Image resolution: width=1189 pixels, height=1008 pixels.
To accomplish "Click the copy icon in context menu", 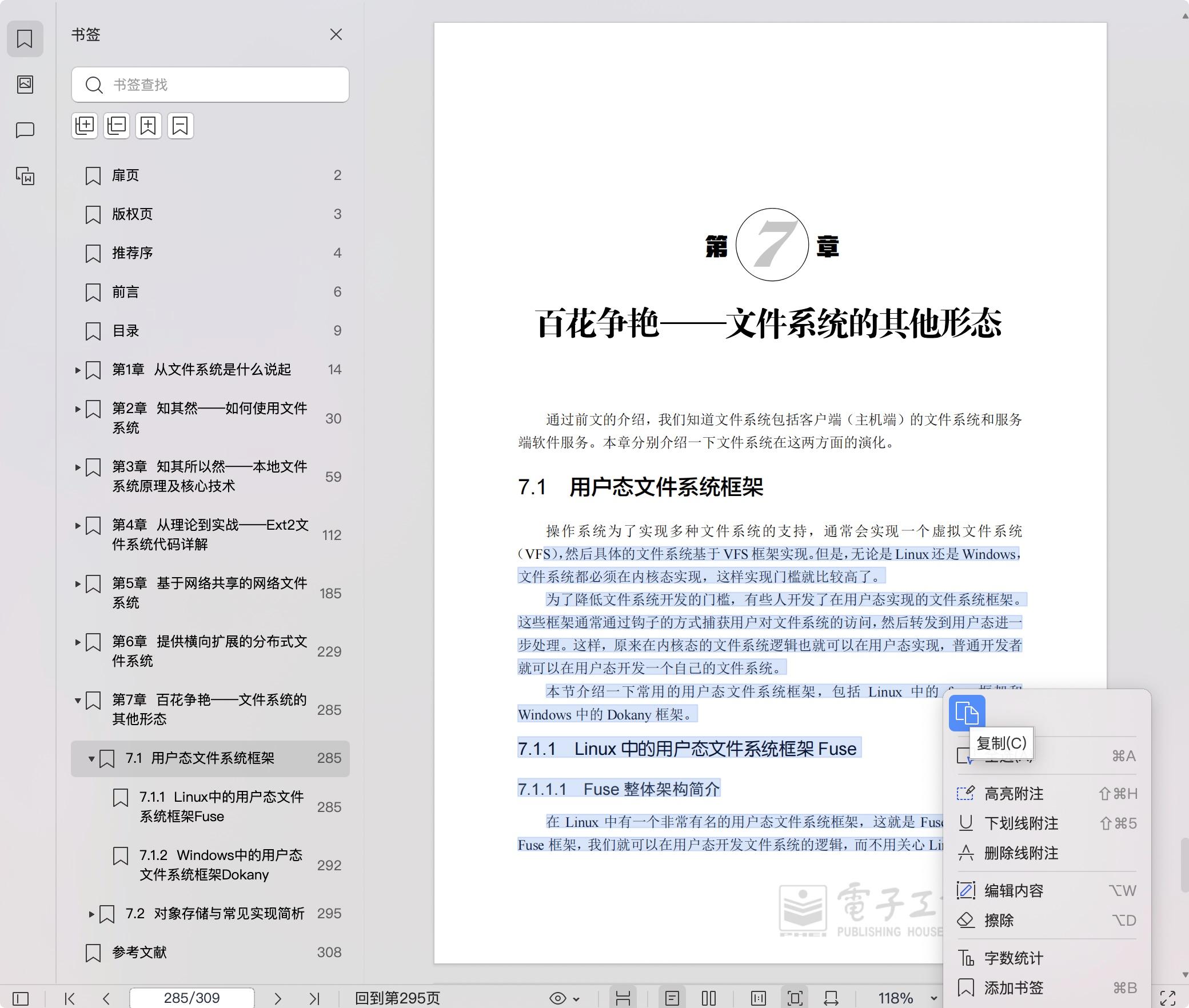I will pos(967,713).
